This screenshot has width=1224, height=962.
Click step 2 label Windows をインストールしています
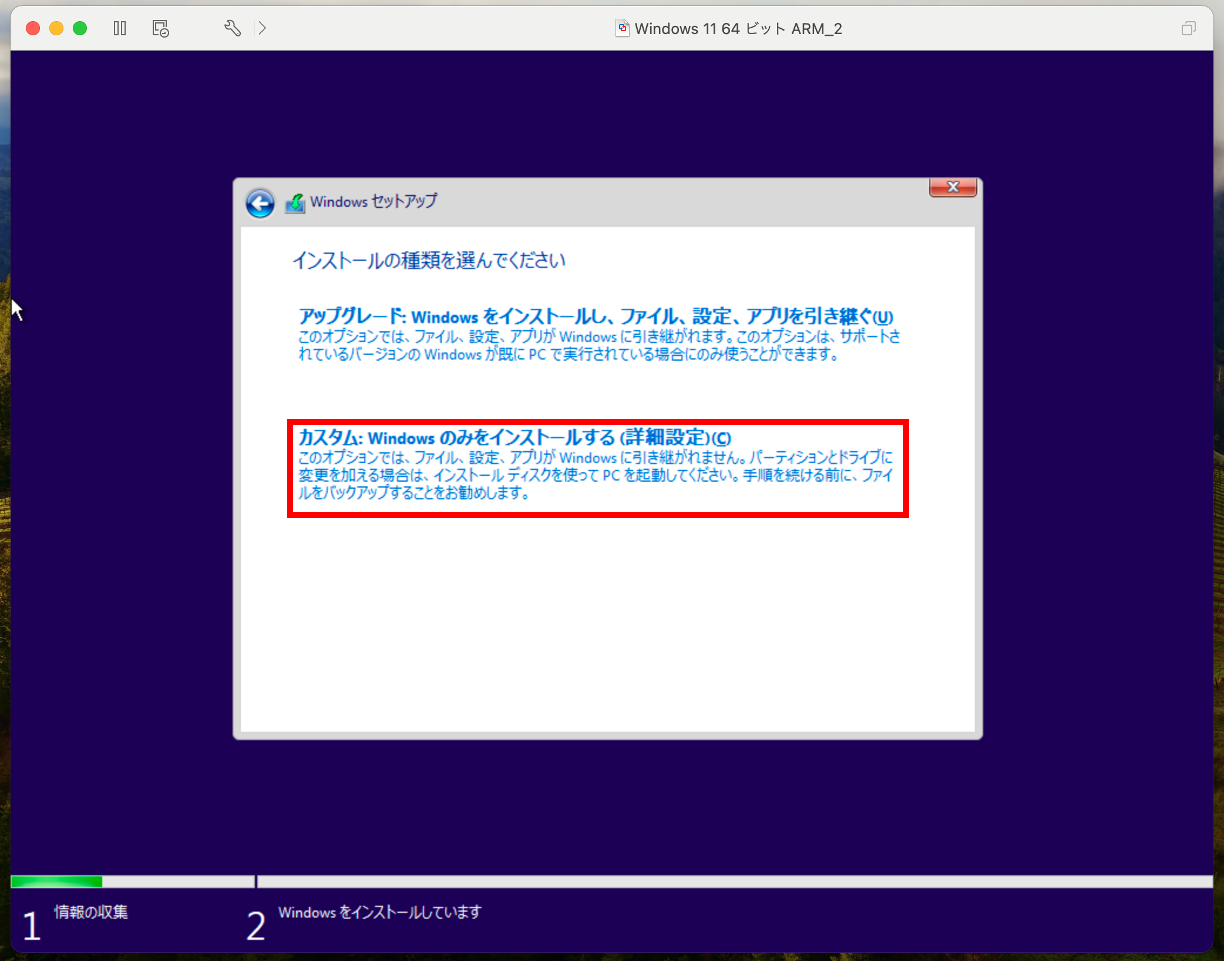[x=380, y=912]
